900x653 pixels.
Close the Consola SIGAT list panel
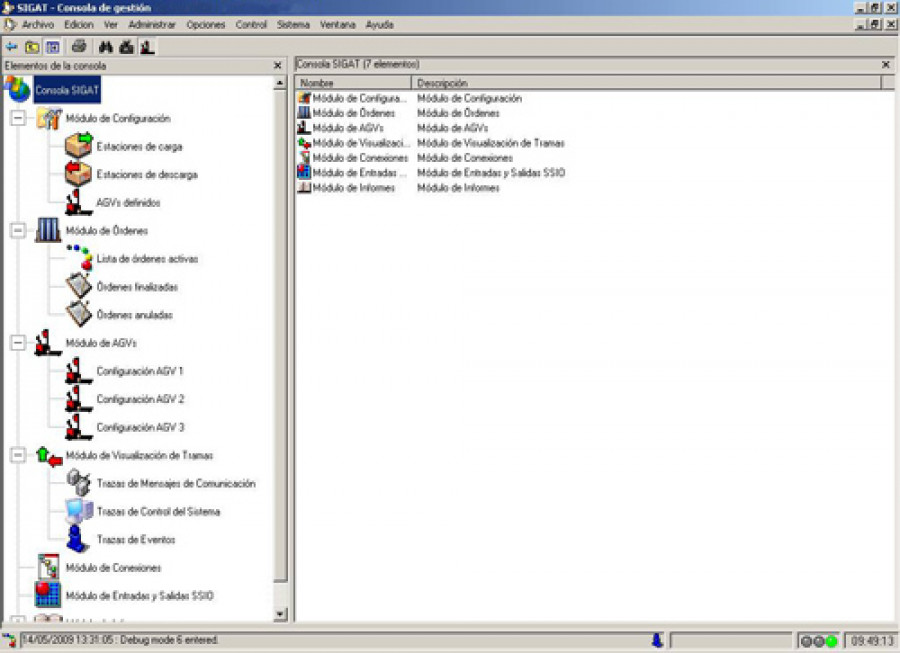pos(886,64)
